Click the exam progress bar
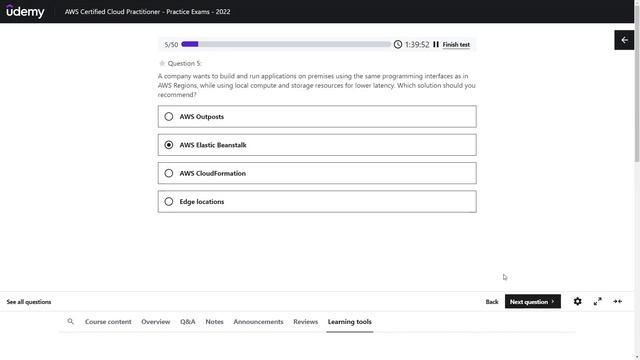Viewport: 640px width, 360px height. click(286, 44)
